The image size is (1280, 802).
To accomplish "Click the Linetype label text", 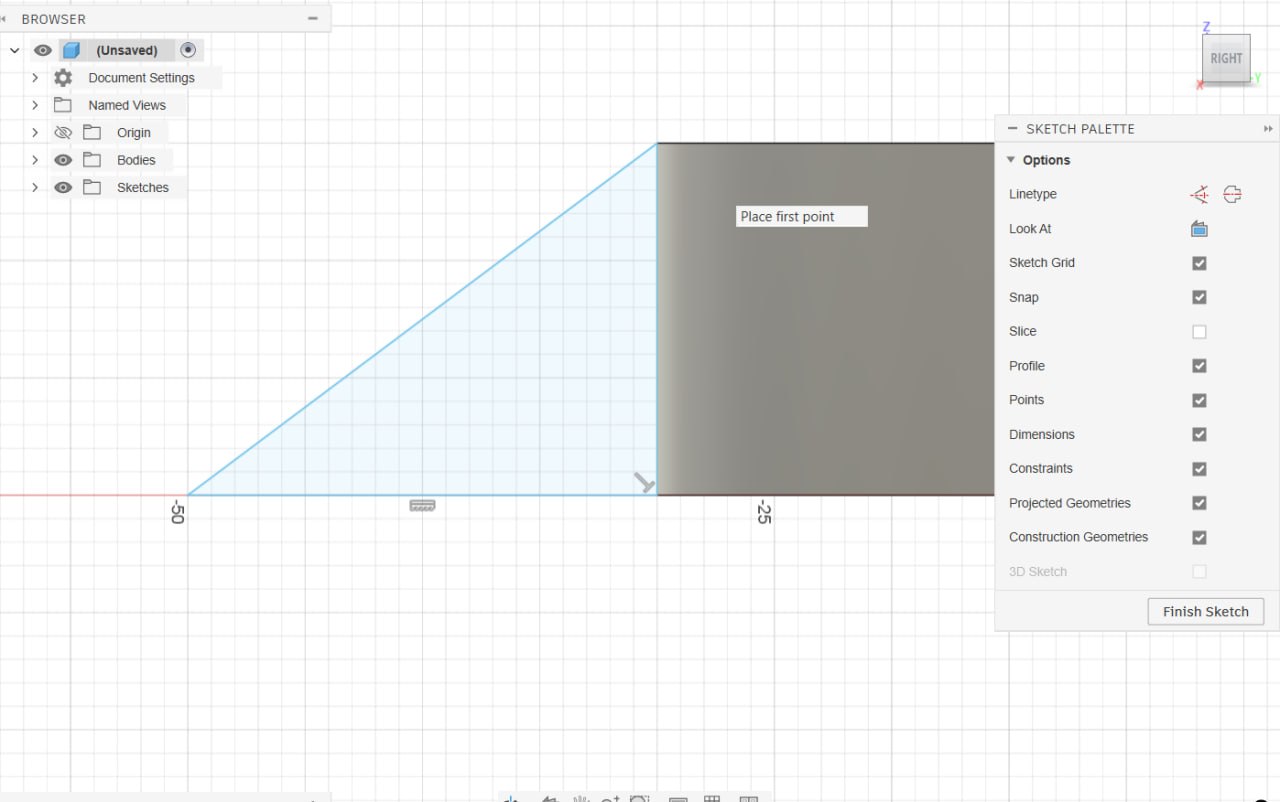I will click(1033, 194).
